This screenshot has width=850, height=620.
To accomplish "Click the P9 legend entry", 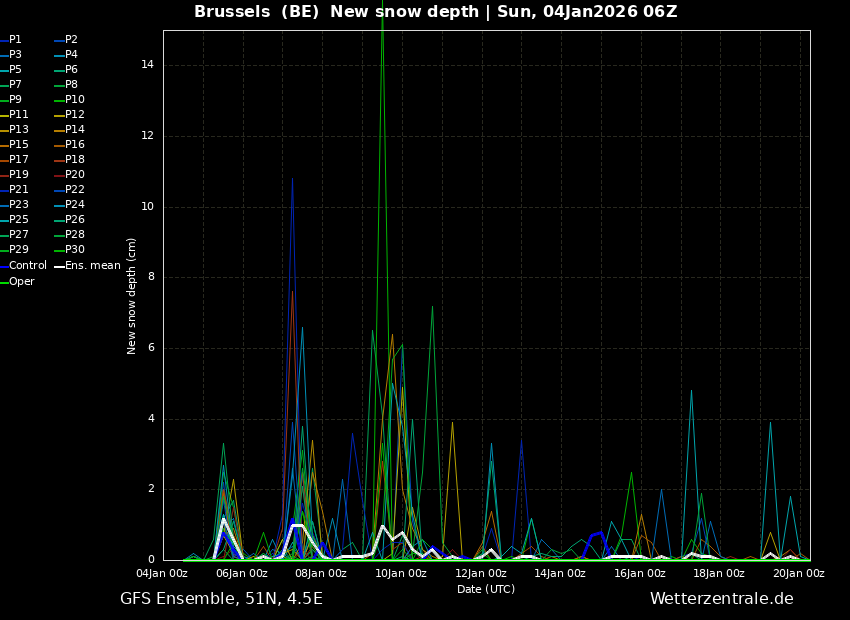I will click(11, 100).
